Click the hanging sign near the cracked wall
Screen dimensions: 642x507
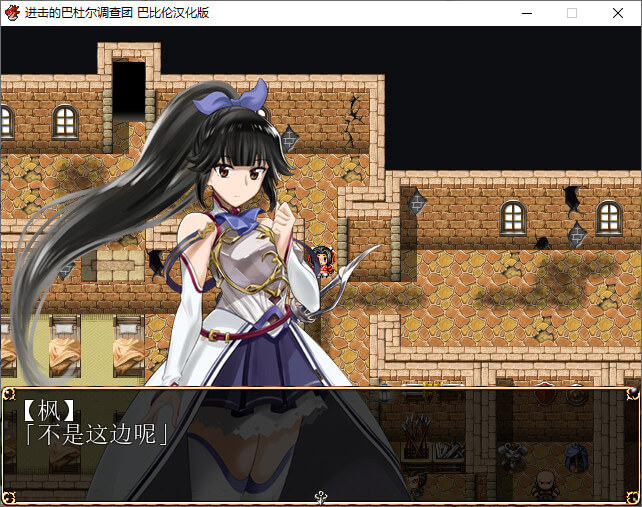(289, 138)
